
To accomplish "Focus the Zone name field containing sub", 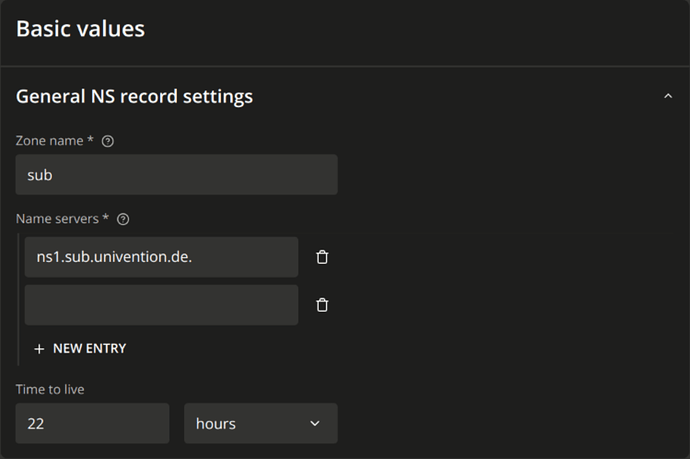I will [x=176, y=175].
